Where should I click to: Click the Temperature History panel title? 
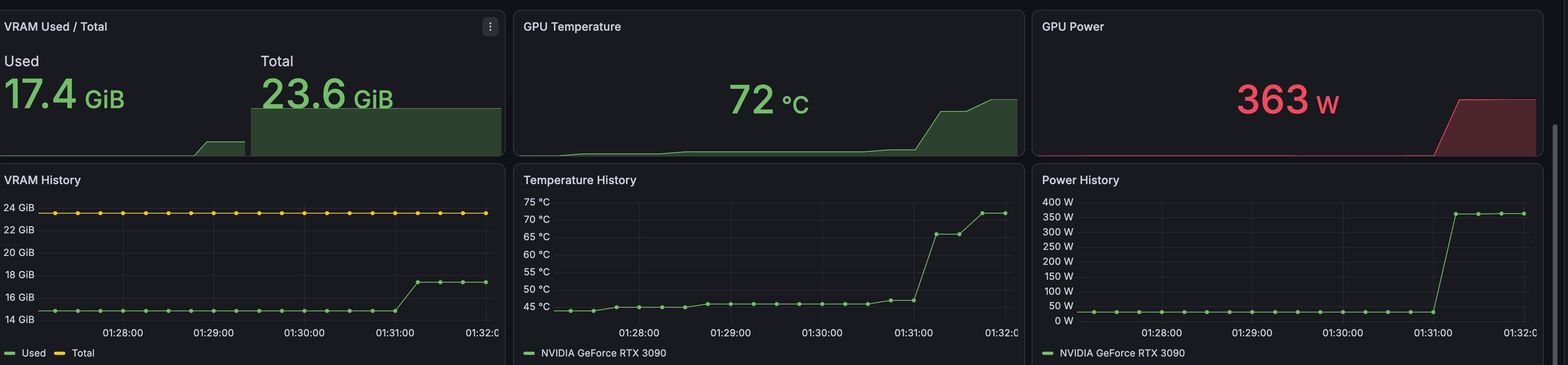click(x=580, y=180)
